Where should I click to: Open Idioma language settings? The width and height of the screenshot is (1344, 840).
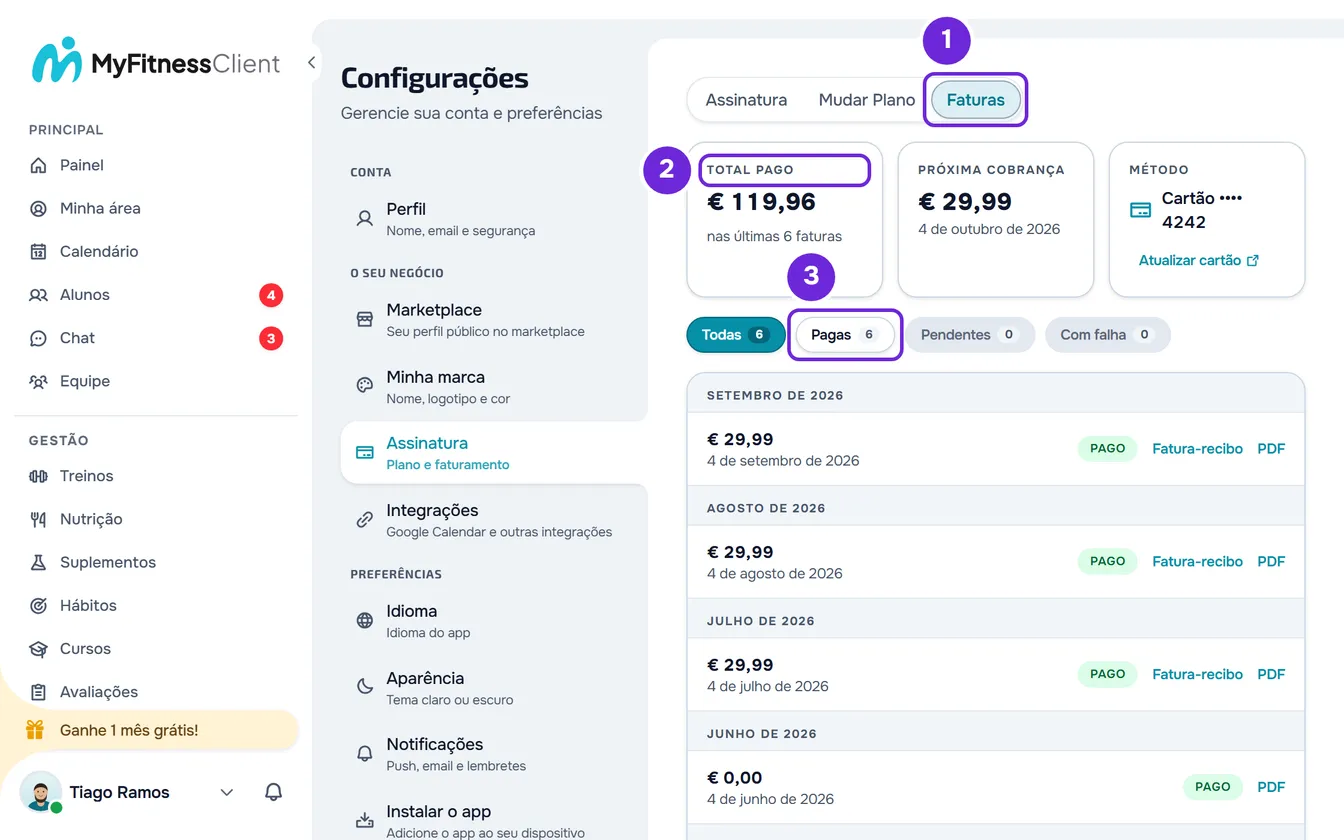pyautogui.click(x=494, y=620)
